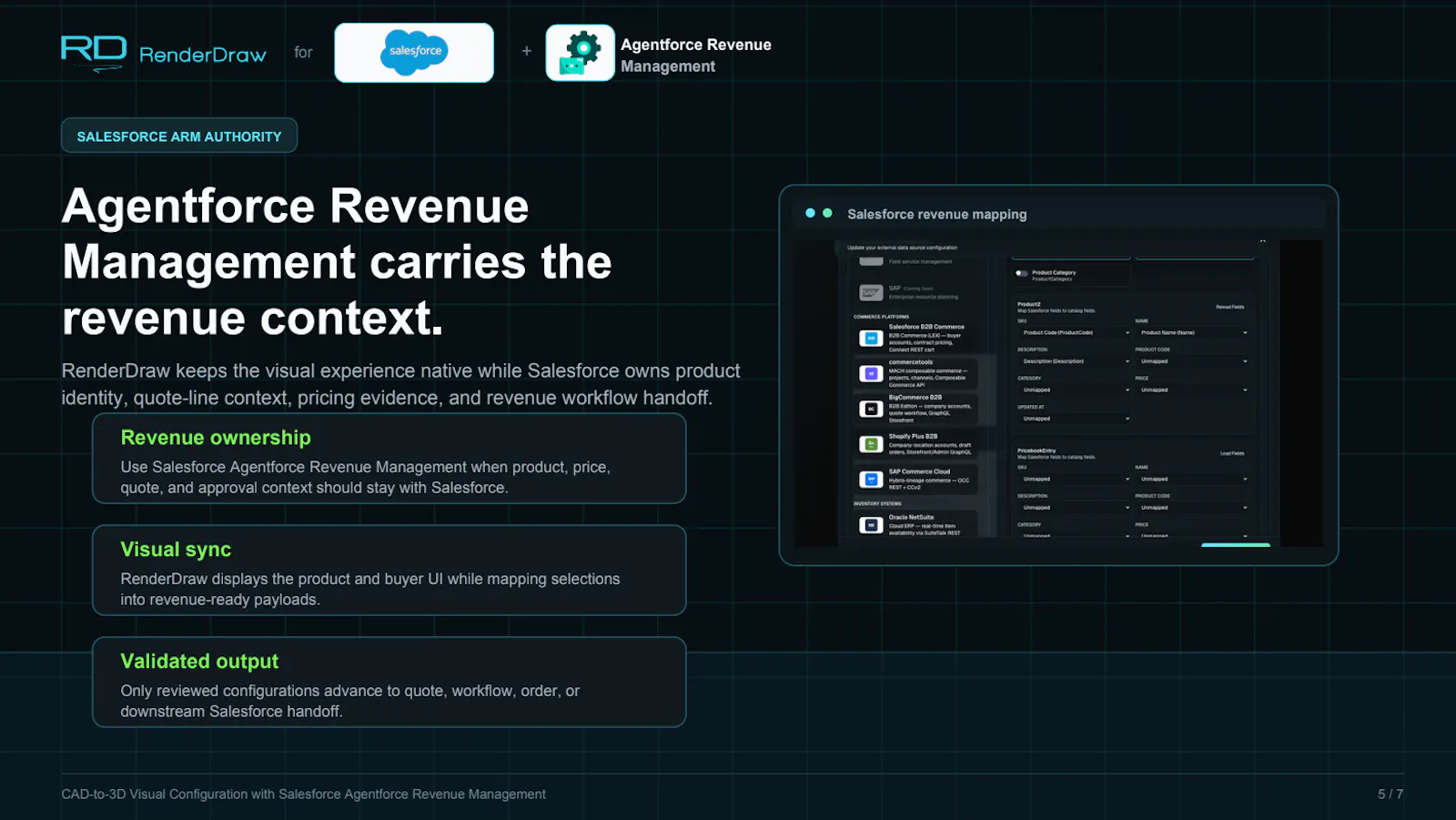The width and height of the screenshot is (1456, 820).
Task: Click the Salesforce revenue mapping window title
Action: [x=937, y=215]
